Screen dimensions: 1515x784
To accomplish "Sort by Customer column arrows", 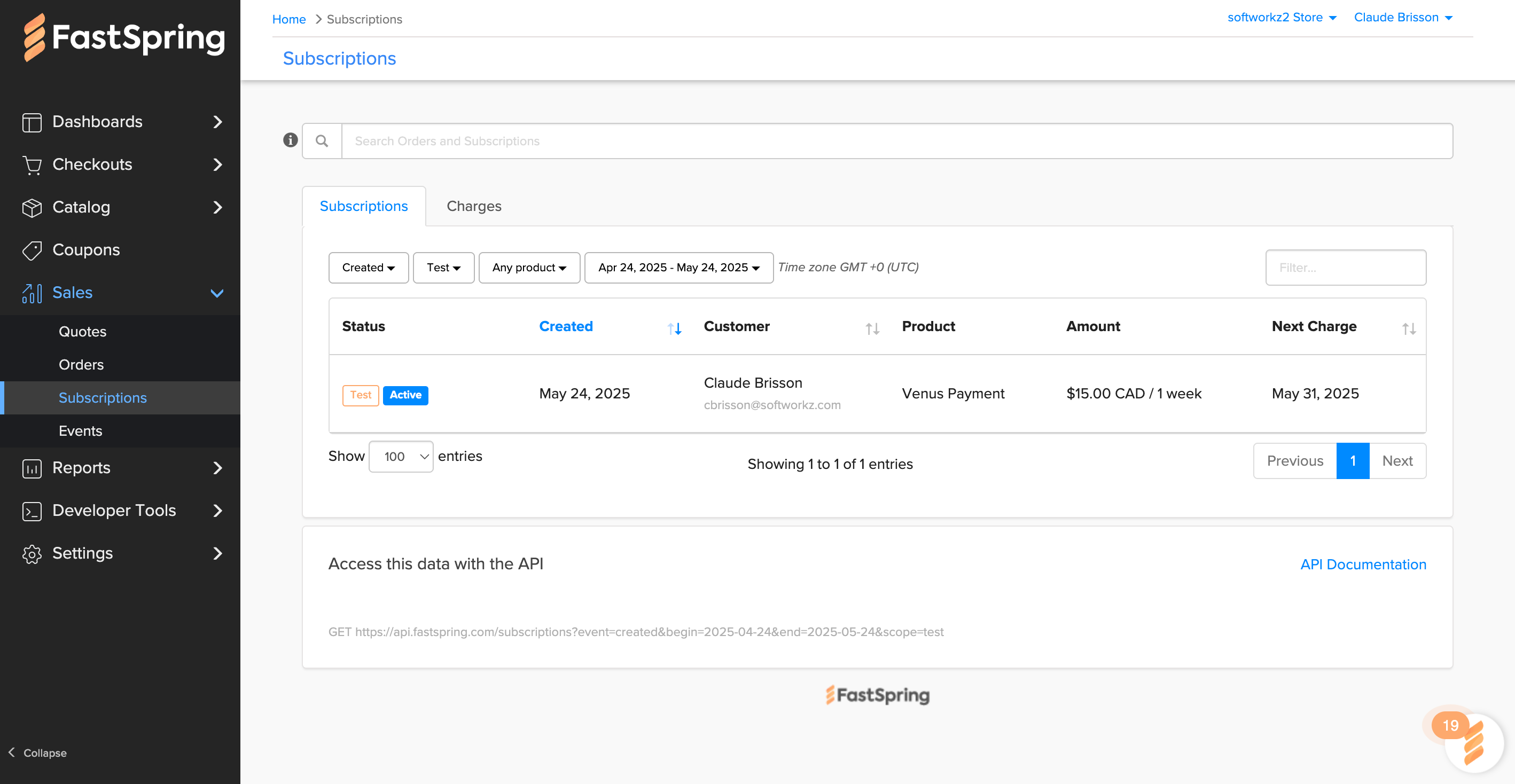I will point(872,329).
